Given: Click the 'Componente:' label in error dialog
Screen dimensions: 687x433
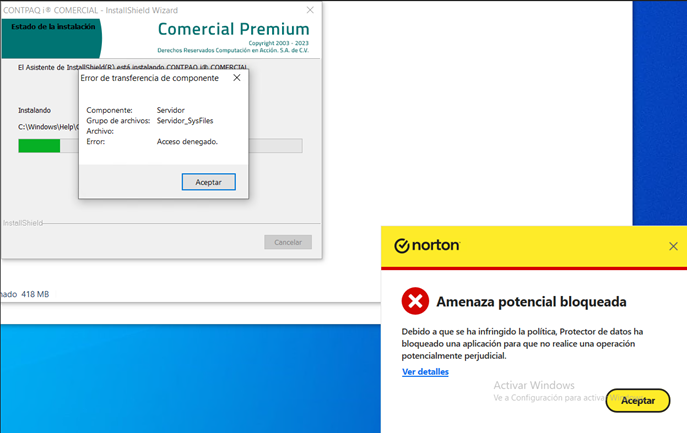Looking at the screenshot, I should (x=109, y=110).
